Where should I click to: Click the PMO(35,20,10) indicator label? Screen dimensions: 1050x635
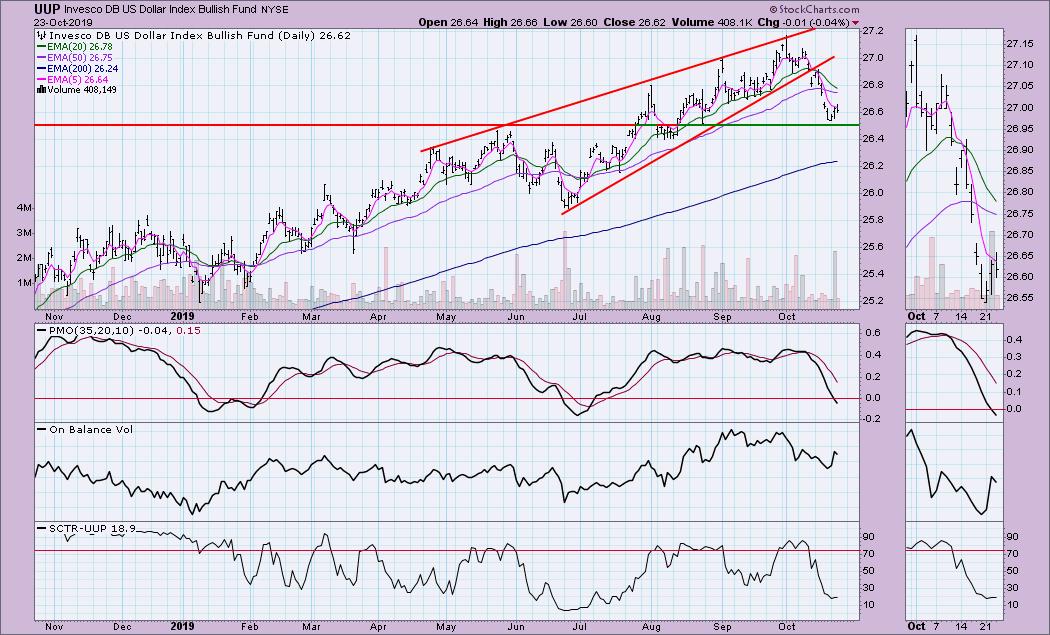[x=90, y=330]
